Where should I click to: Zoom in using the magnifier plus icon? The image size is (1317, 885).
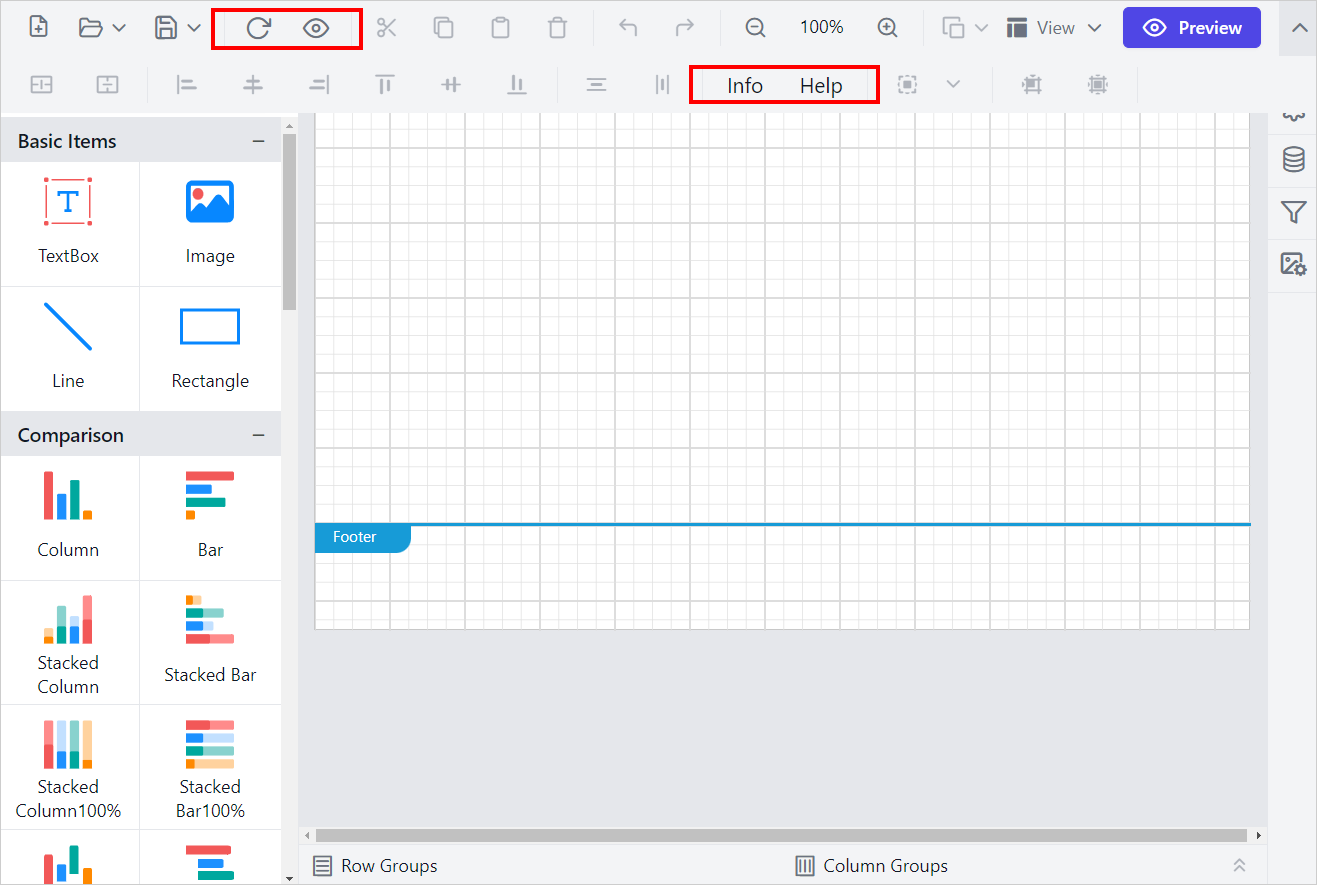click(887, 28)
